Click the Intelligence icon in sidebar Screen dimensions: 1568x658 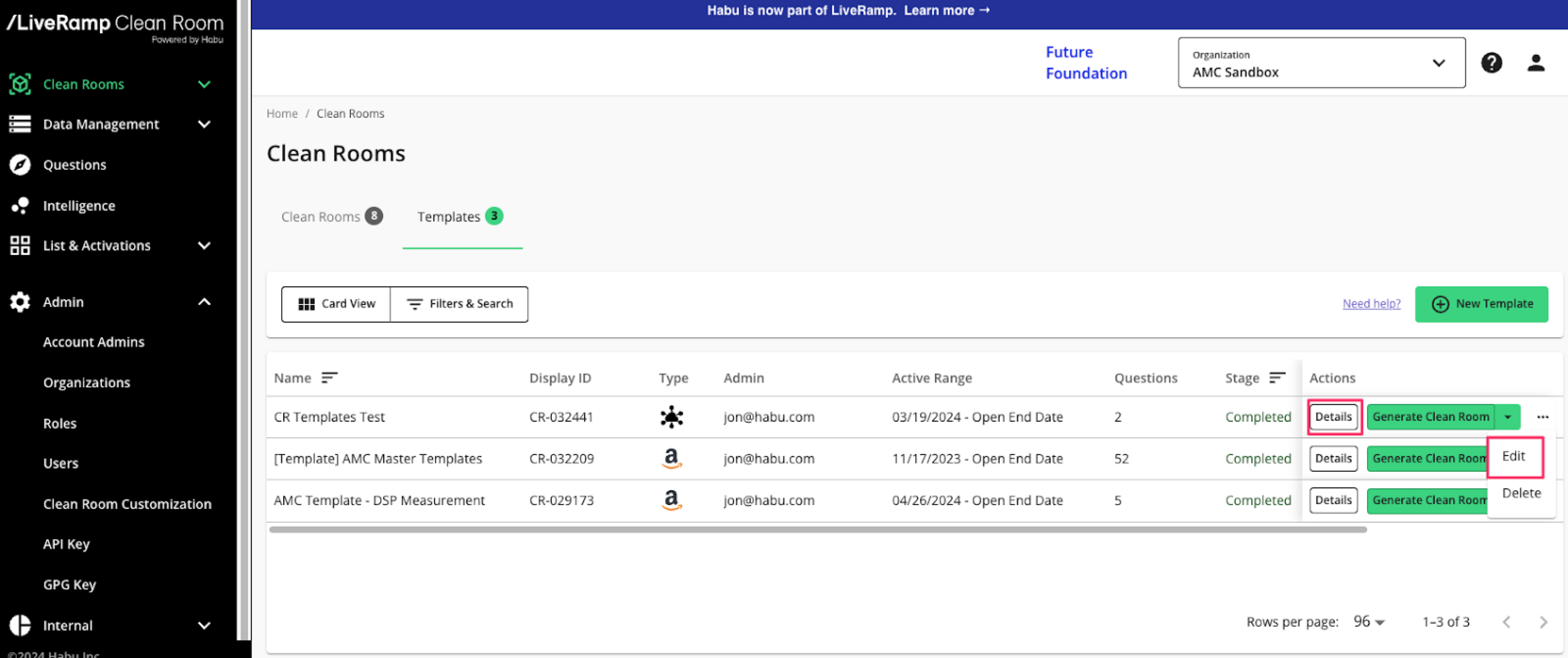click(20, 205)
